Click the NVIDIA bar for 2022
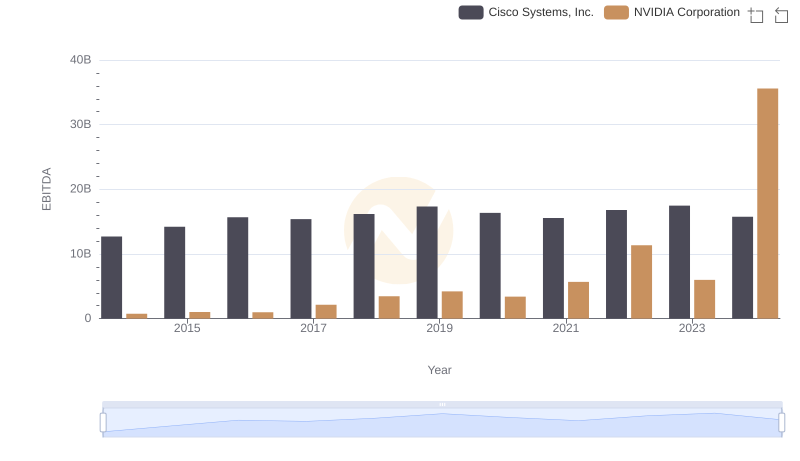 641,281
